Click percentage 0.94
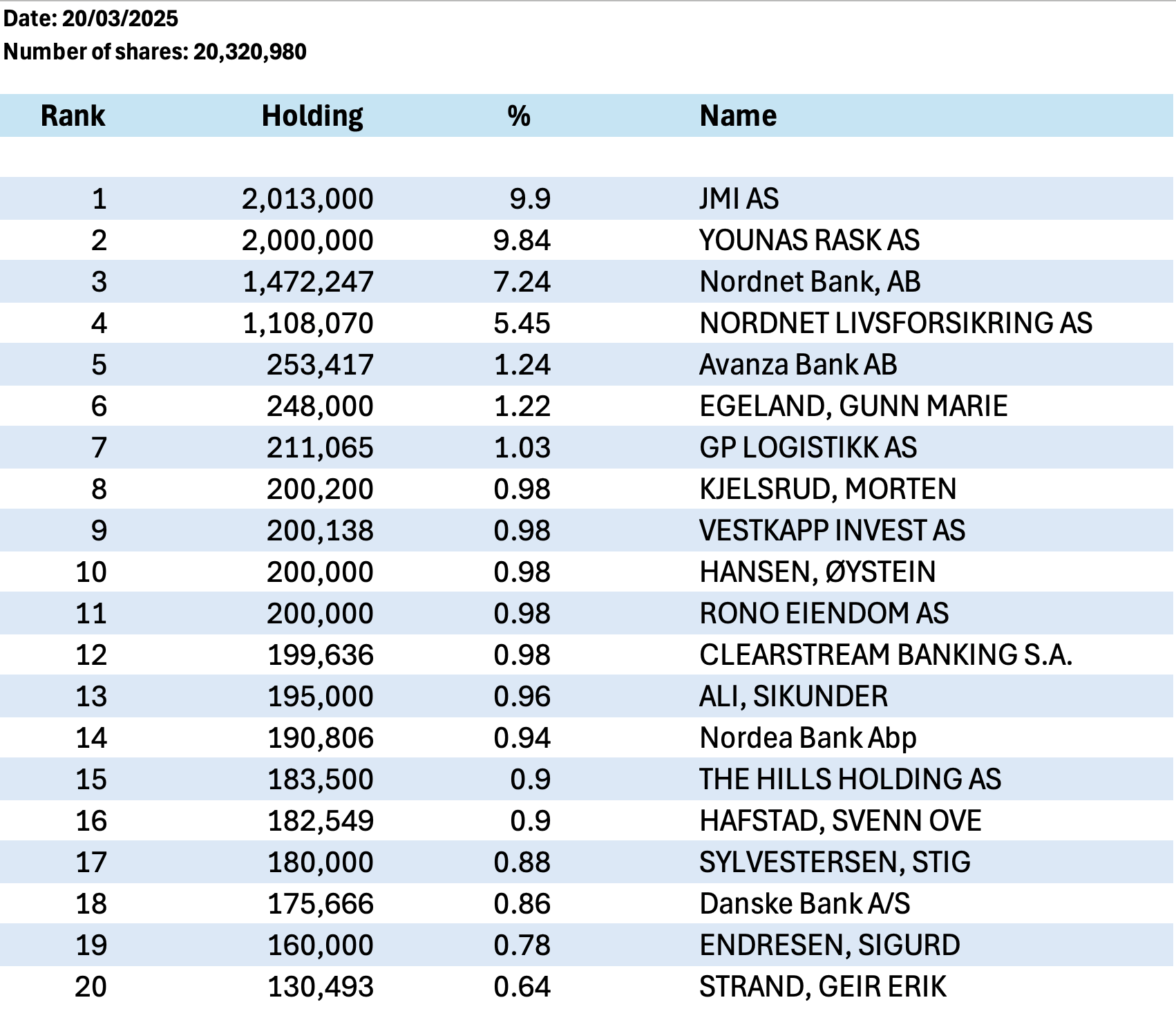The height and width of the screenshot is (1009, 1176). (x=522, y=738)
